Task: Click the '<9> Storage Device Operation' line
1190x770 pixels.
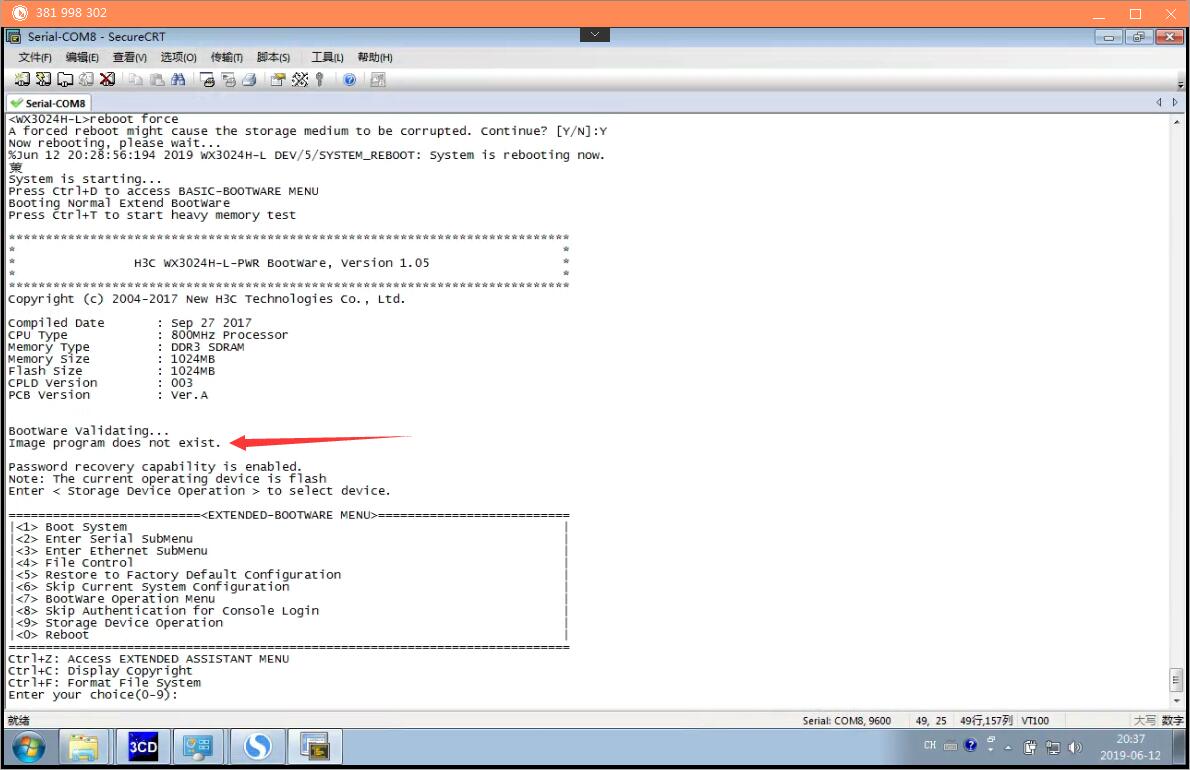Action: tap(119, 623)
